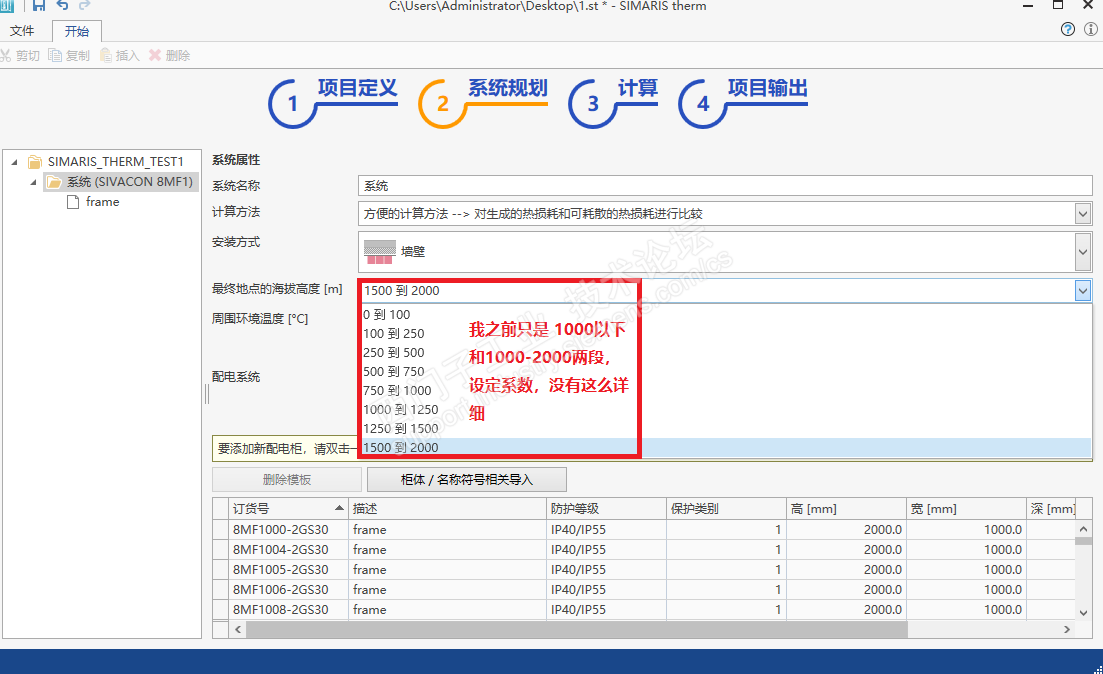Select 系统 (SIVACON 8MF1) in tree
The width and height of the screenshot is (1103, 674).
click(120, 182)
